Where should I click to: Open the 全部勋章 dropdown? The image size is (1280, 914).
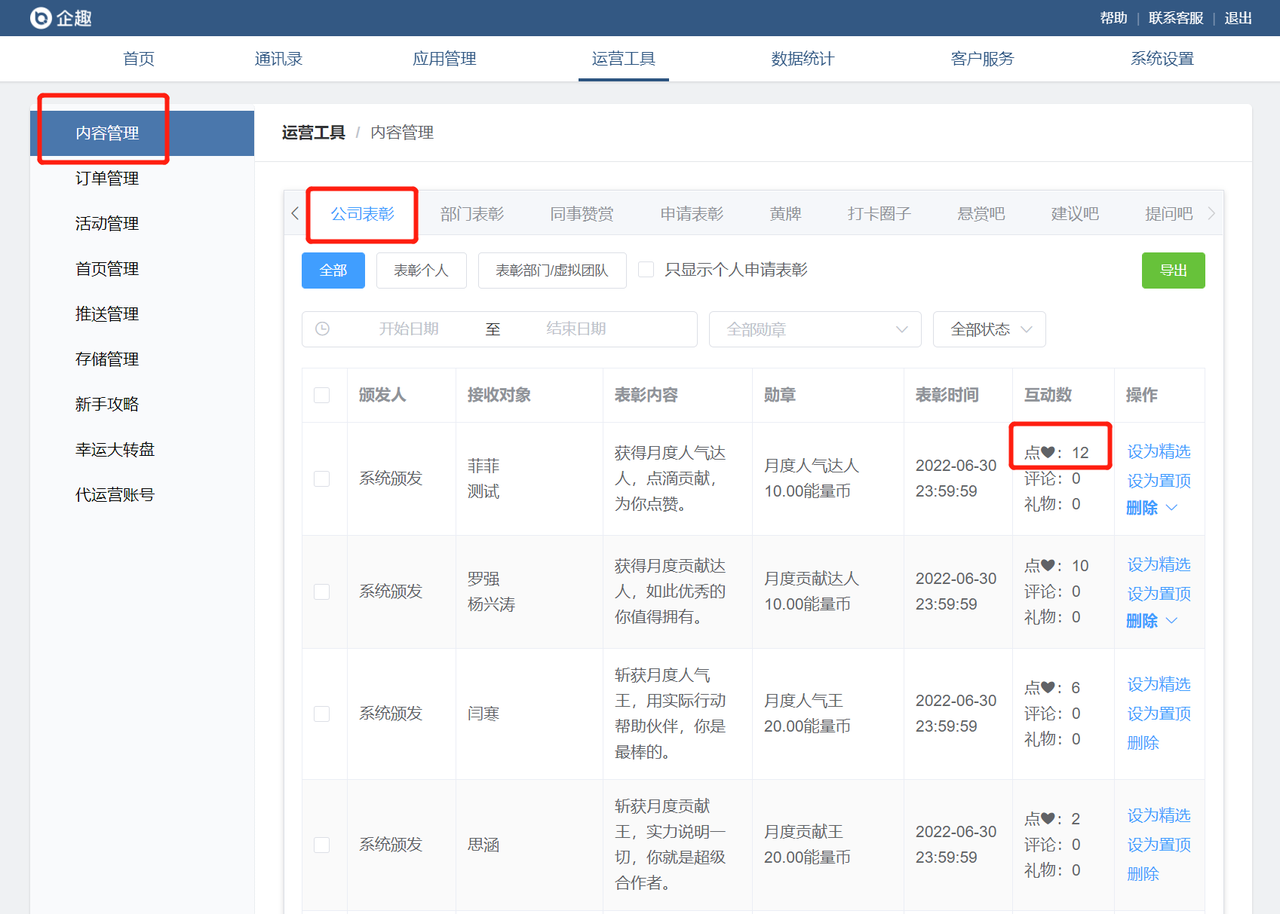[x=815, y=329]
